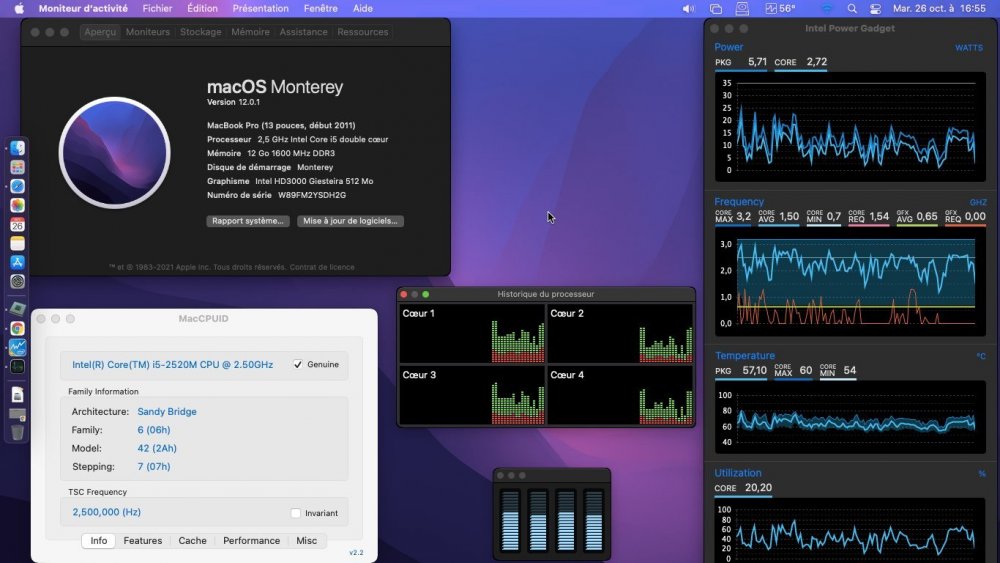Click the disk drive menu bar icon
This screenshot has height=563, width=1000.
coord(742,8)
